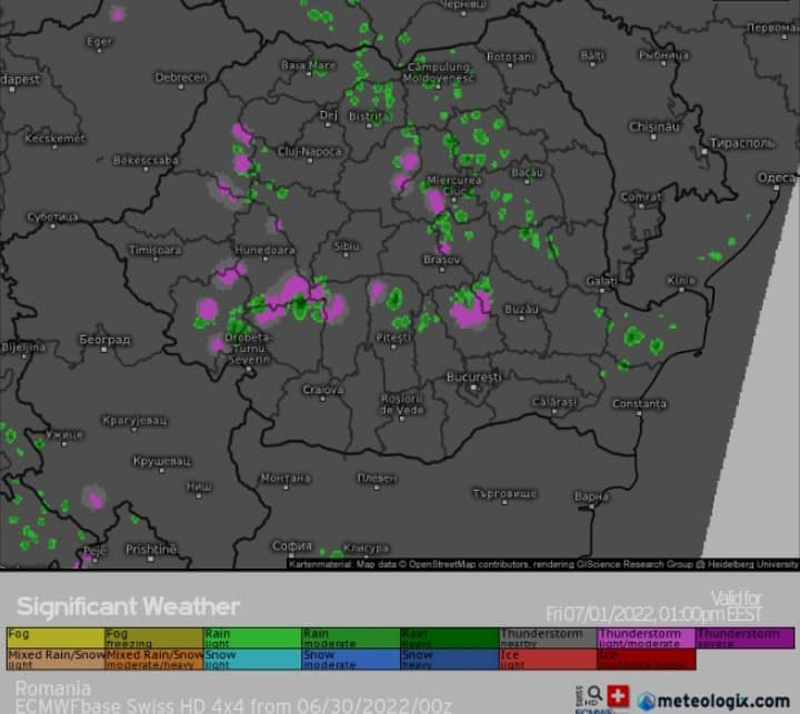Select the Snow heavy blue legend swatch
800x714 pixels.
(449, 659)
